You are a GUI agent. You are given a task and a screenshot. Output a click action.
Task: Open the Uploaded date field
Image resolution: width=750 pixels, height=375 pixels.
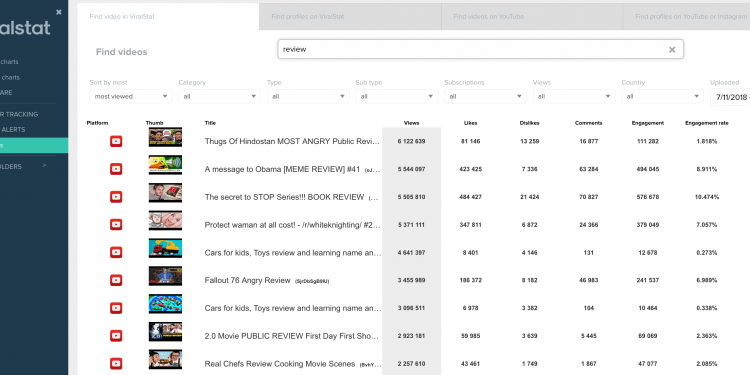click(730, 97)
